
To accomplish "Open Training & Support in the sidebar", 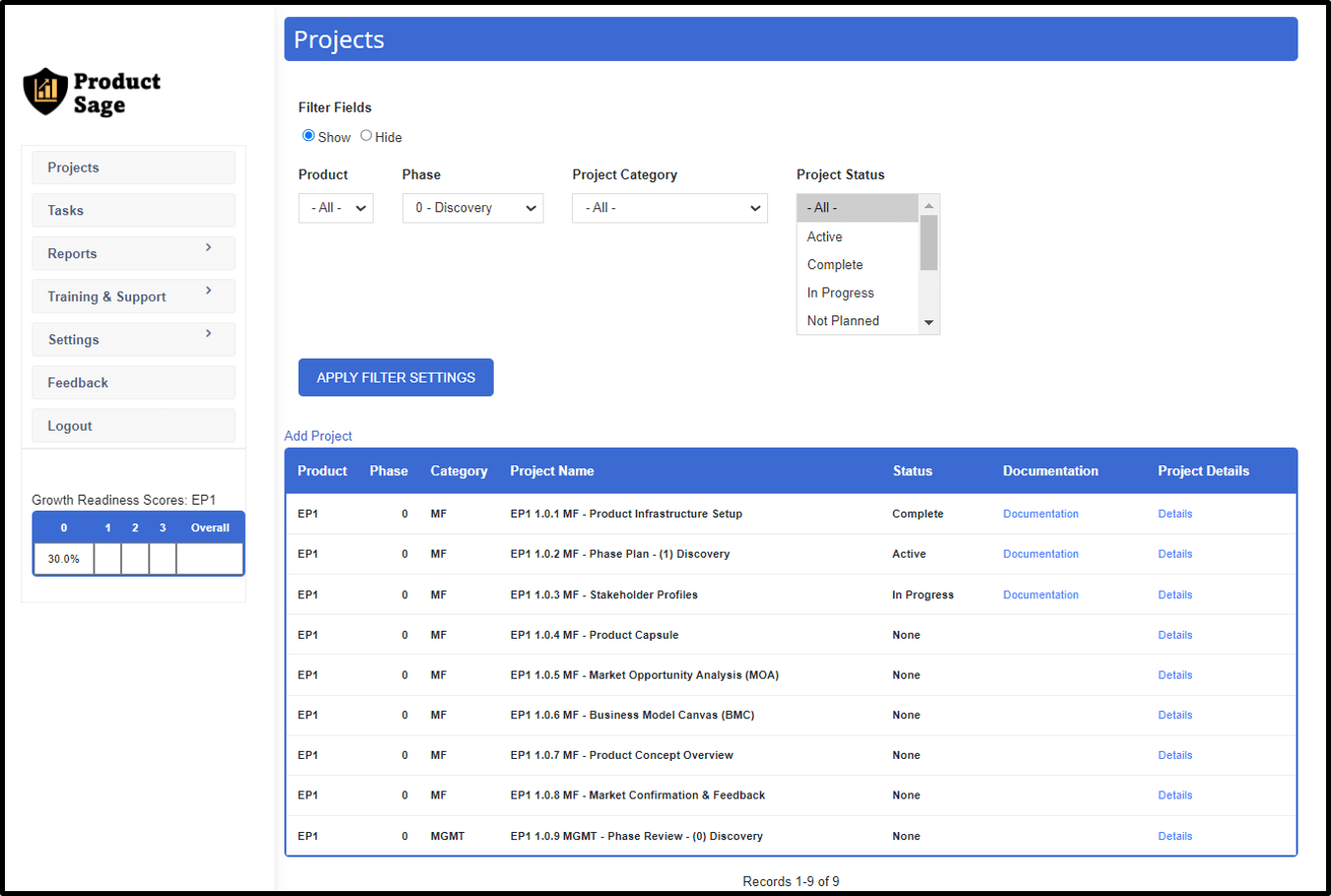I will tap(133, 297).
